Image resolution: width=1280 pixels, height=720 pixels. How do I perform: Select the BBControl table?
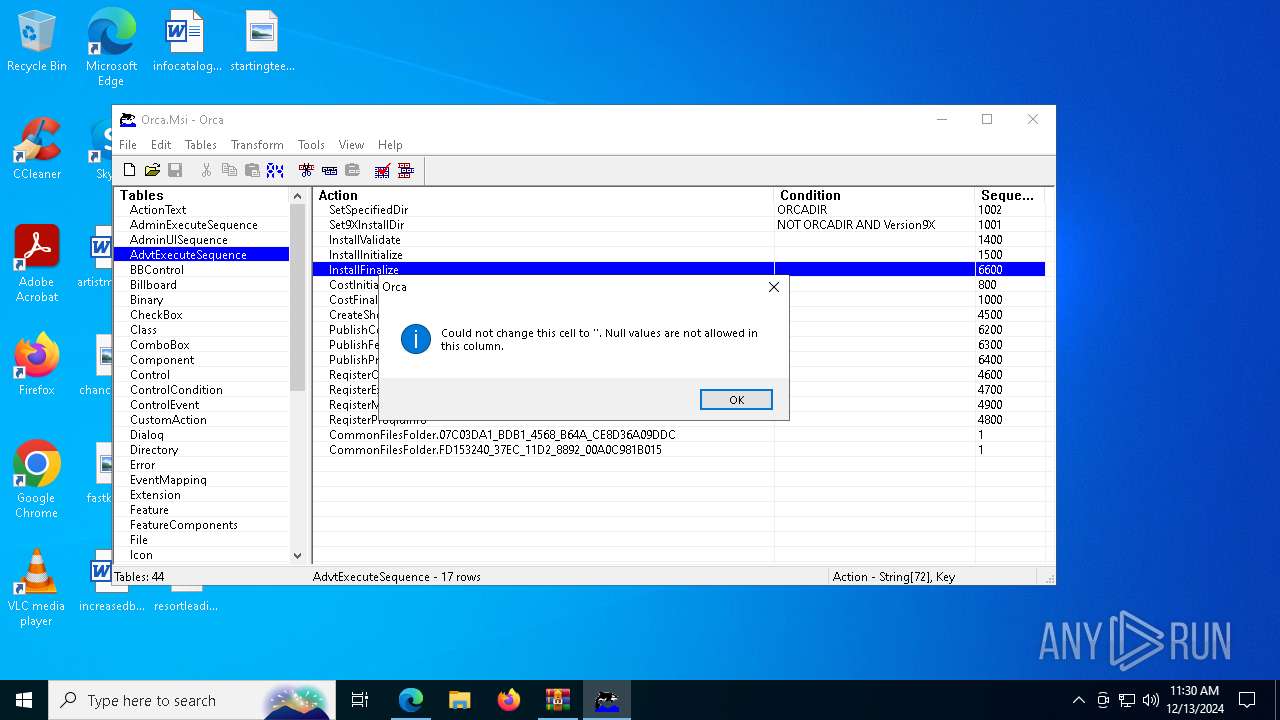click(157, 270)
